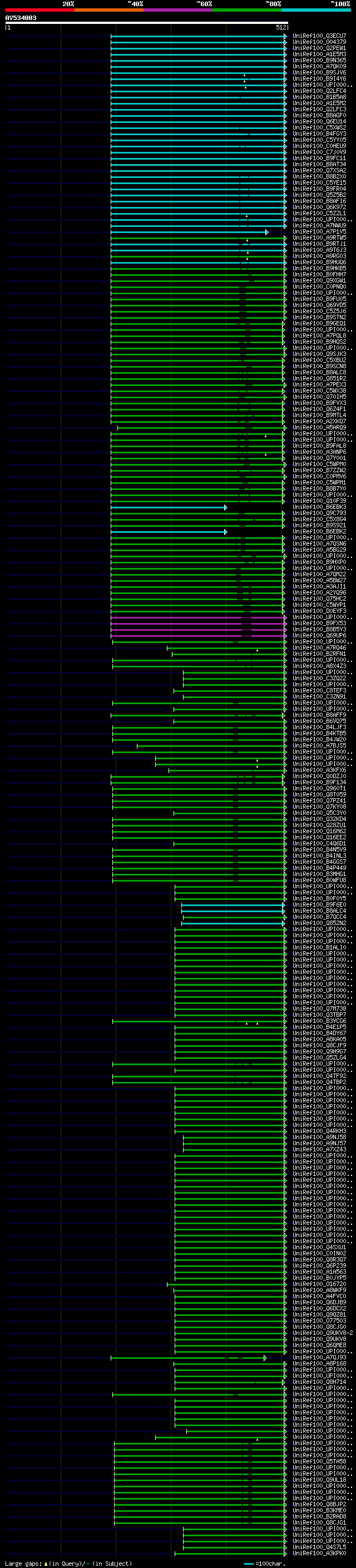Image resolution: width=356 pixels, height=1568 pixels.
Task: Click the red ~20% identity legend segment
Action: point(39,10)
